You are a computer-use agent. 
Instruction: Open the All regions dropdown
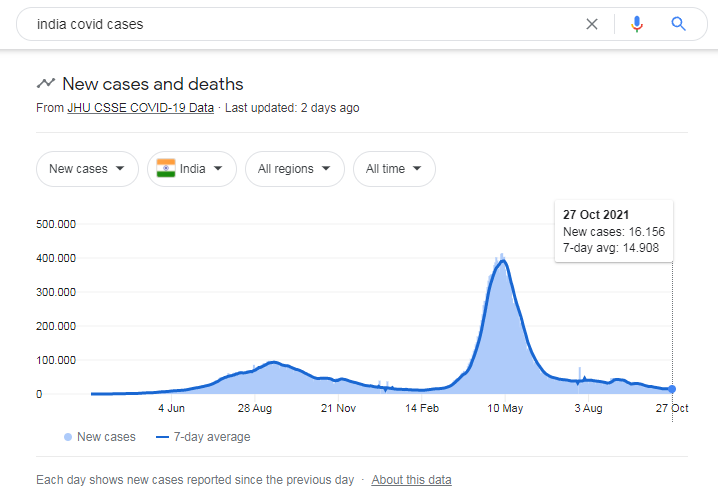[x=294, y=169]
